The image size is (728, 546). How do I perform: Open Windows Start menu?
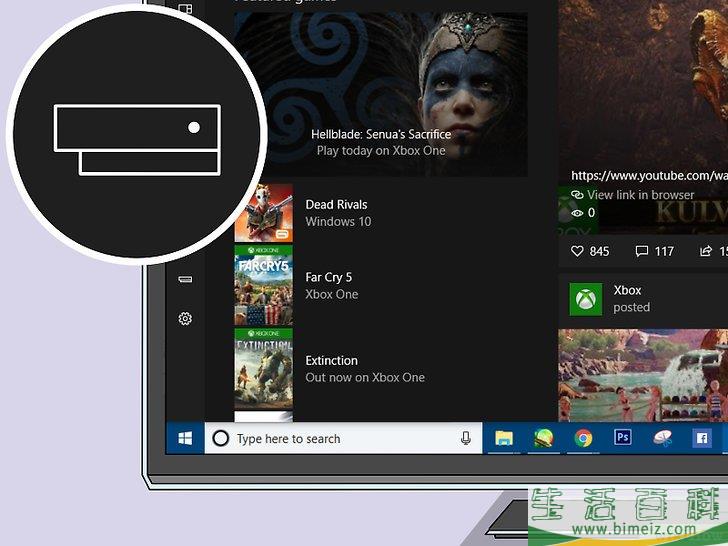point(185,438)
